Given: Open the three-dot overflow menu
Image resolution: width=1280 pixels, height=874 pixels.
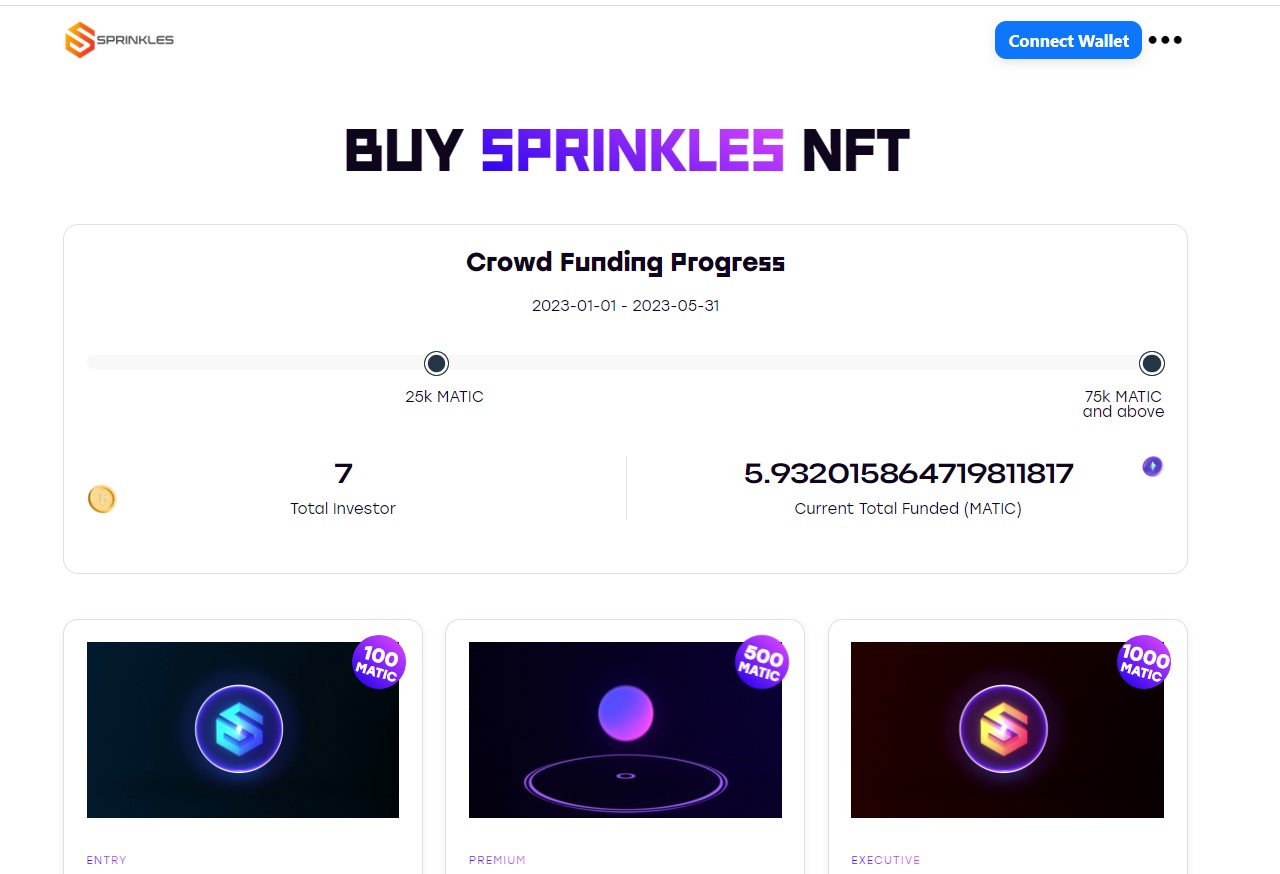Looking at the screenshot, I should pos(1165,40).
